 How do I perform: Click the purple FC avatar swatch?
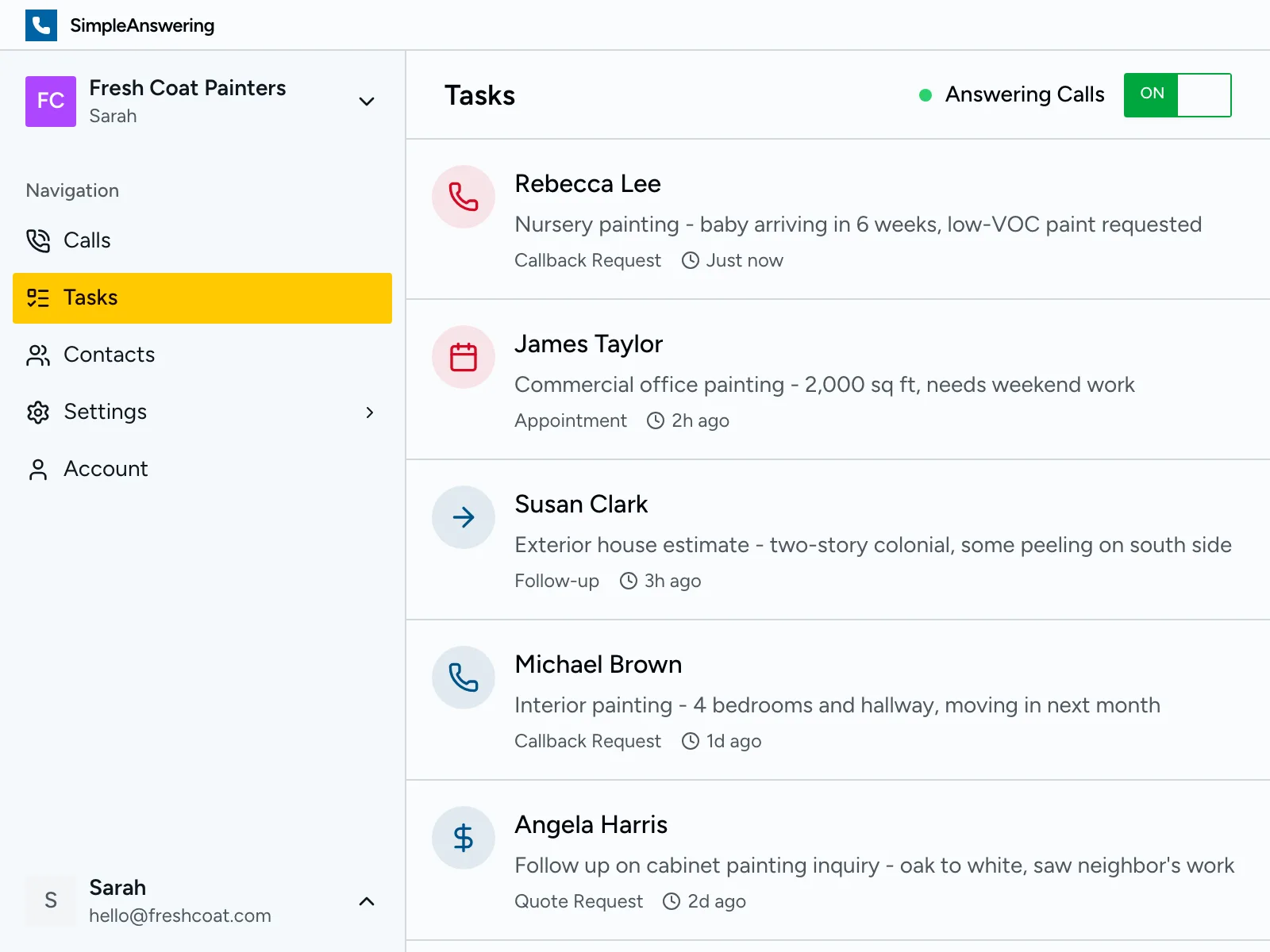50,102
